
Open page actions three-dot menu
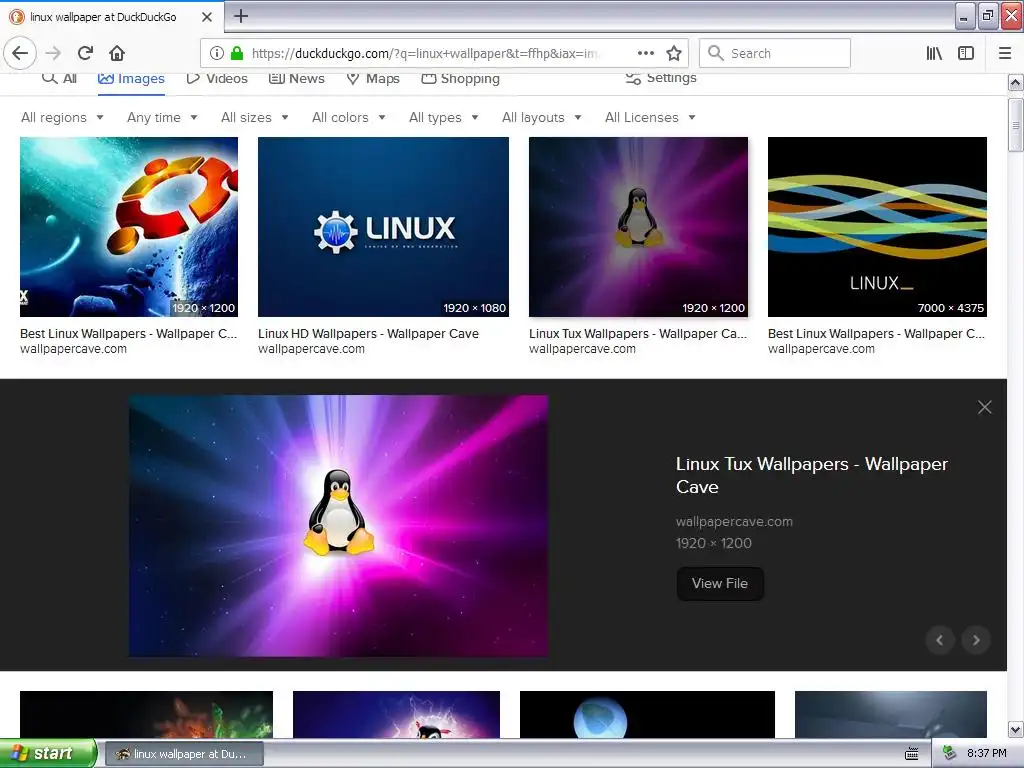pos(645,53)
